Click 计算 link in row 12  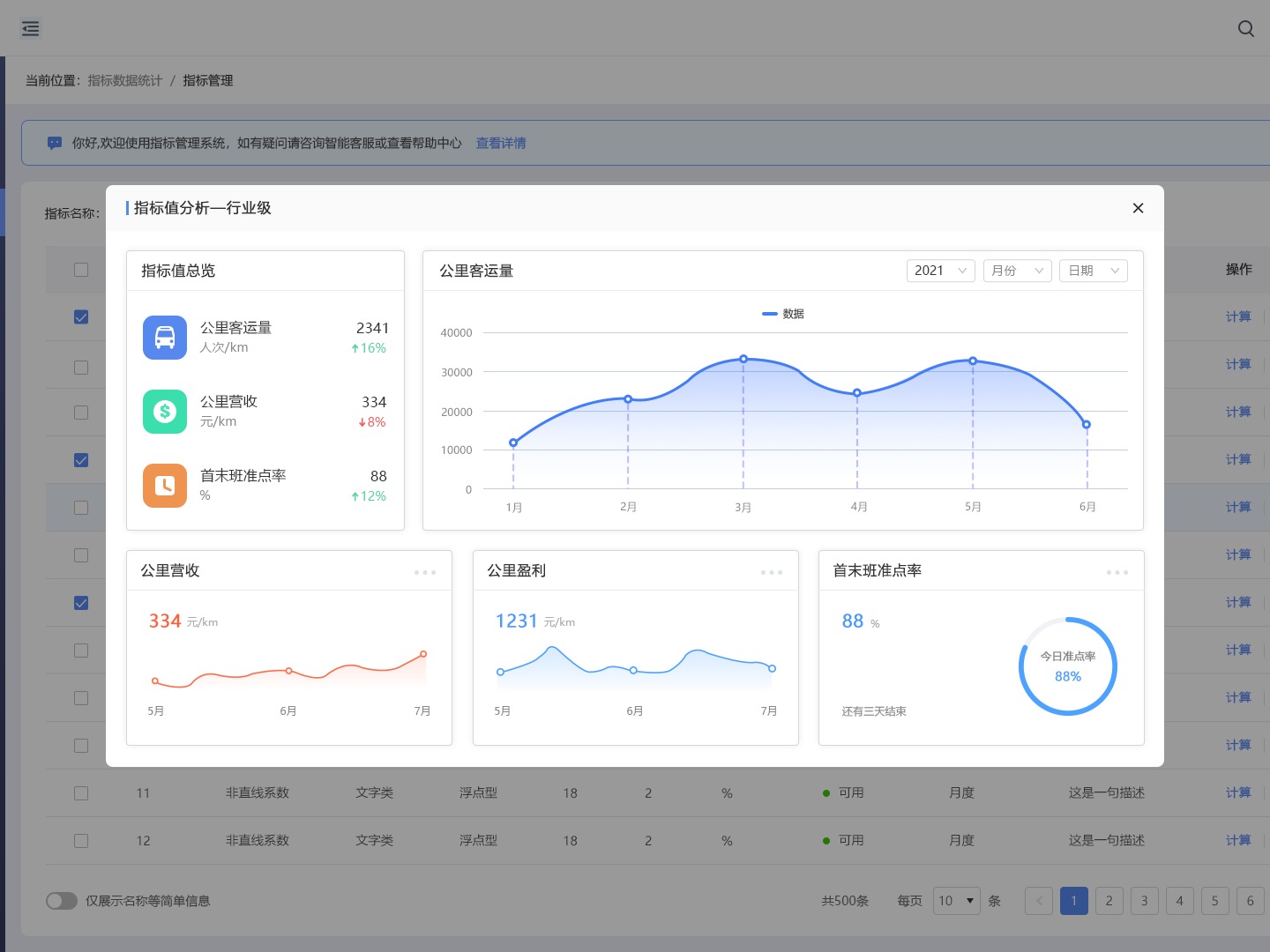1238,840
